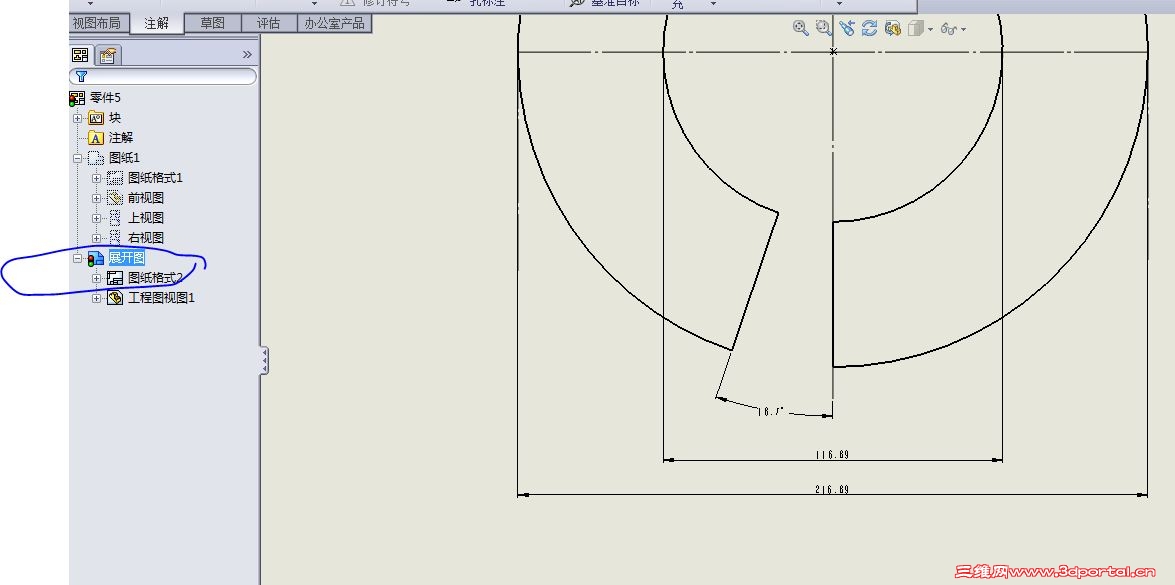The height and width of the screenshot is (585, 1175).
Task: Open the 办公室产品 tab
Action: [334, 23]
